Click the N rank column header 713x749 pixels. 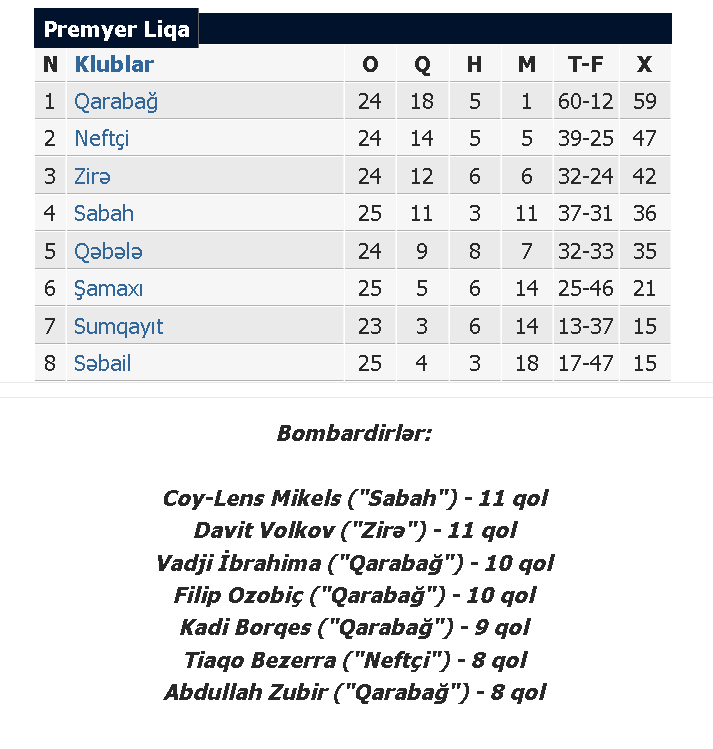pyautogui.click(x=50, y=64)
